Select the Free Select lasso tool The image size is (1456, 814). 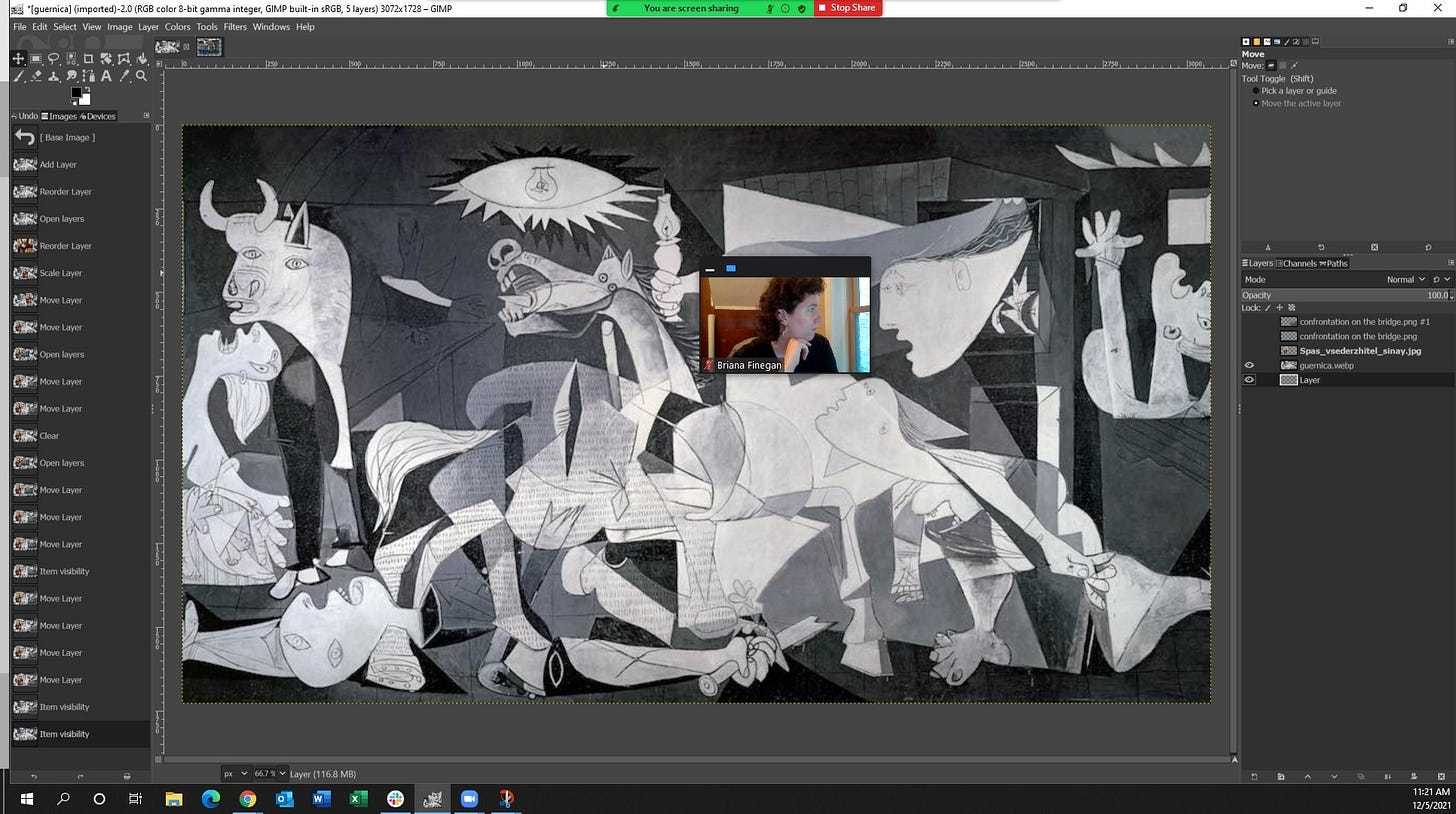53,59
